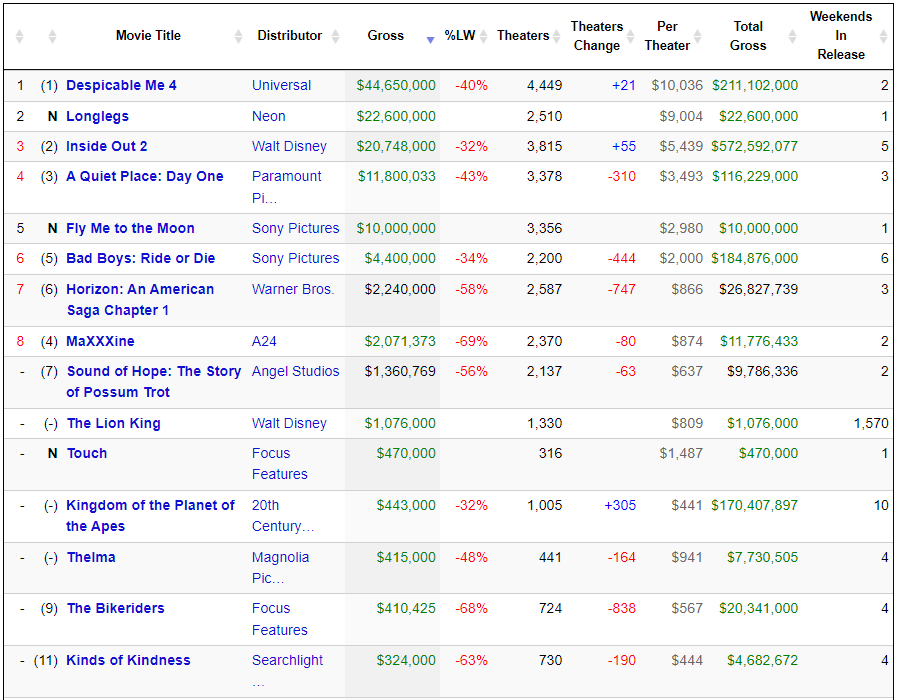Click the Gross column sort arrow
Screen dimensions: 901x700
point(430,39)
